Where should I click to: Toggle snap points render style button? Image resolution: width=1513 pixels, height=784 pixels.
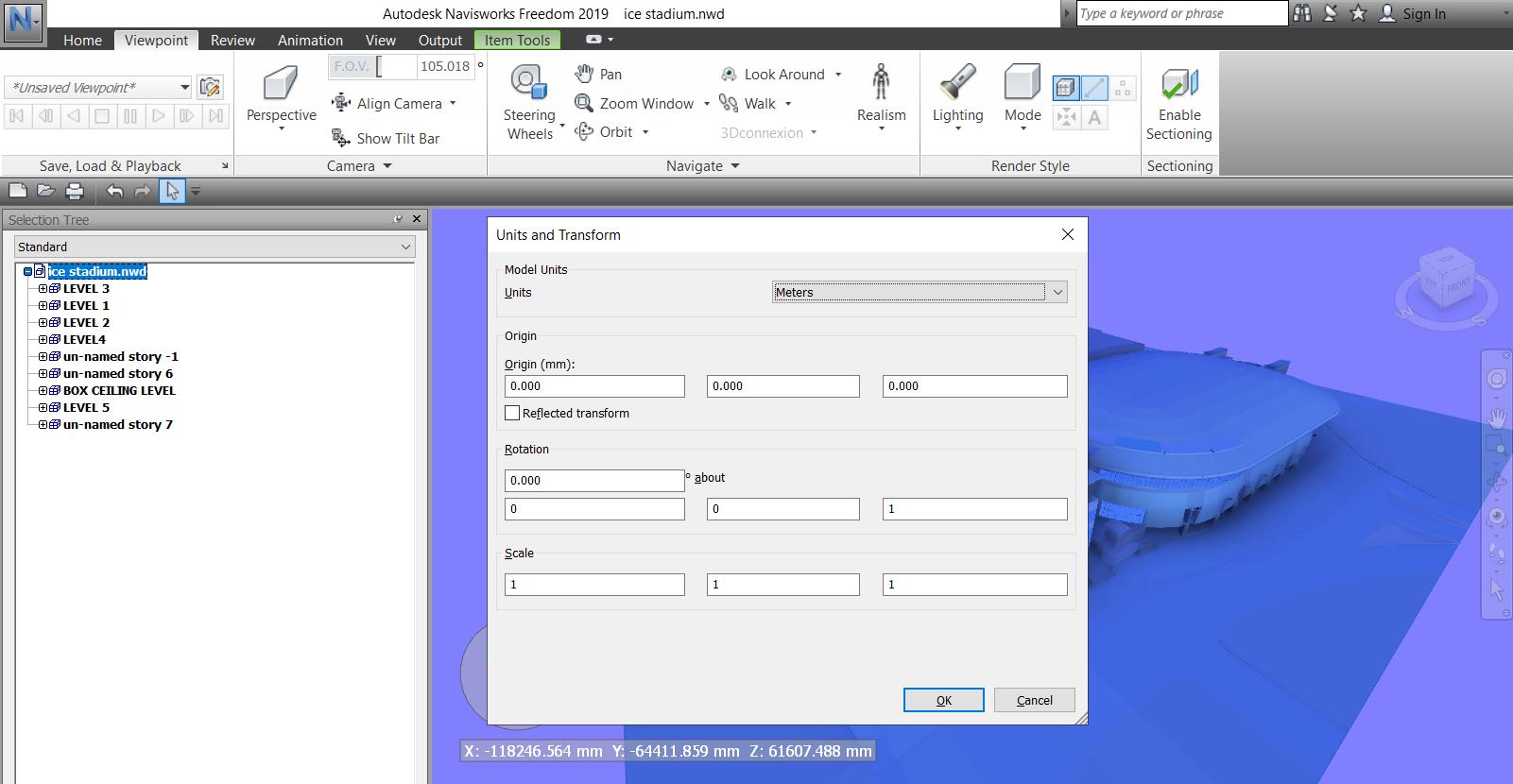click(x=1065, y=117)
